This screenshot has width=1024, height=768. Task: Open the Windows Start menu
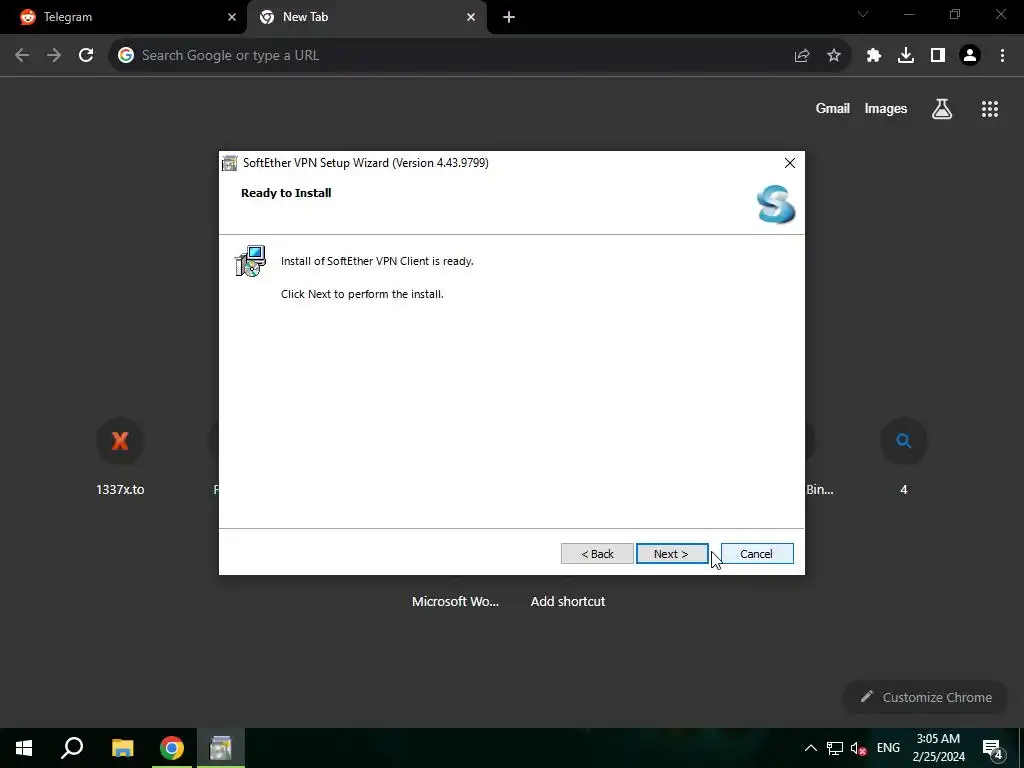point(24,748)
